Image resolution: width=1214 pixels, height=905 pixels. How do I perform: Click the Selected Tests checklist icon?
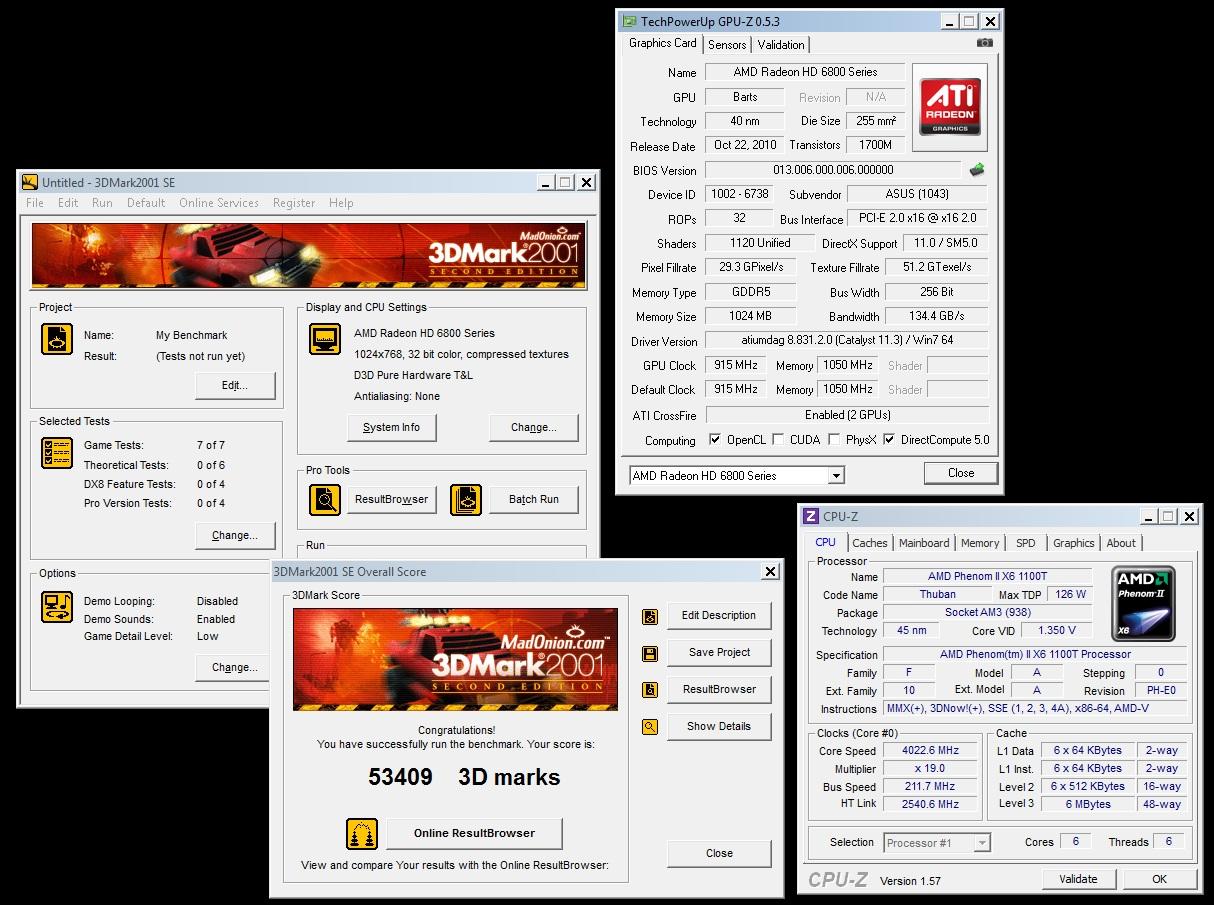(x=57, y=453)
